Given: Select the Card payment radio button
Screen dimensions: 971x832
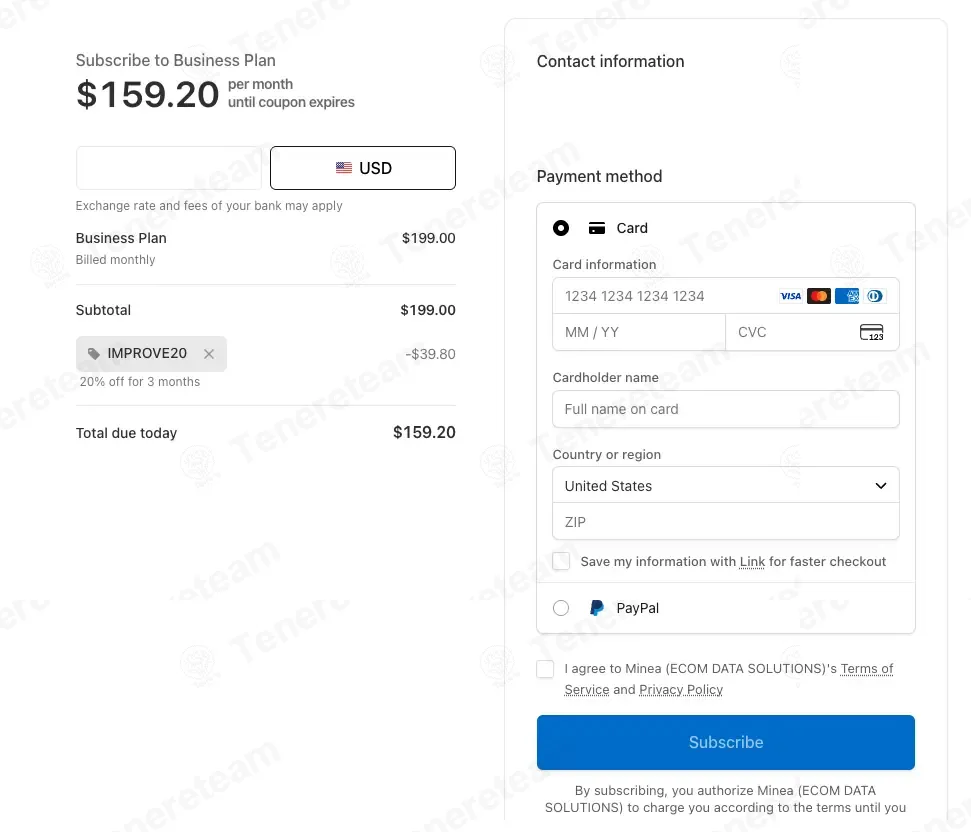Looking at the screenshot, I should click(x=561, y=228).
